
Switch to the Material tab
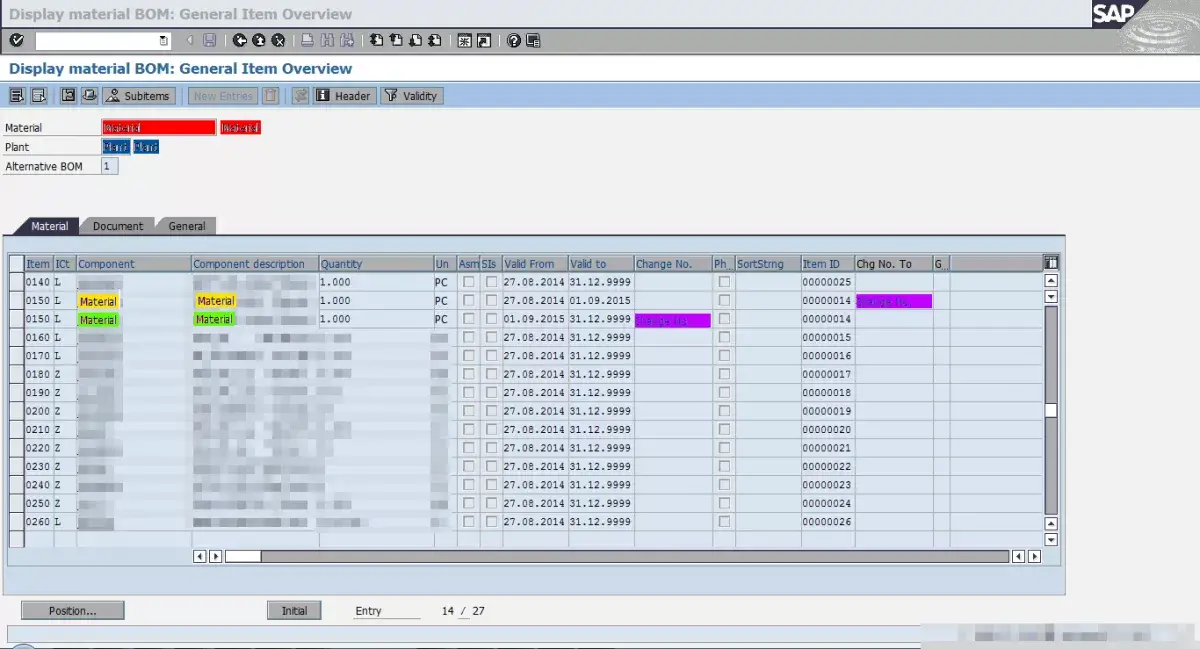click(49, 226)
